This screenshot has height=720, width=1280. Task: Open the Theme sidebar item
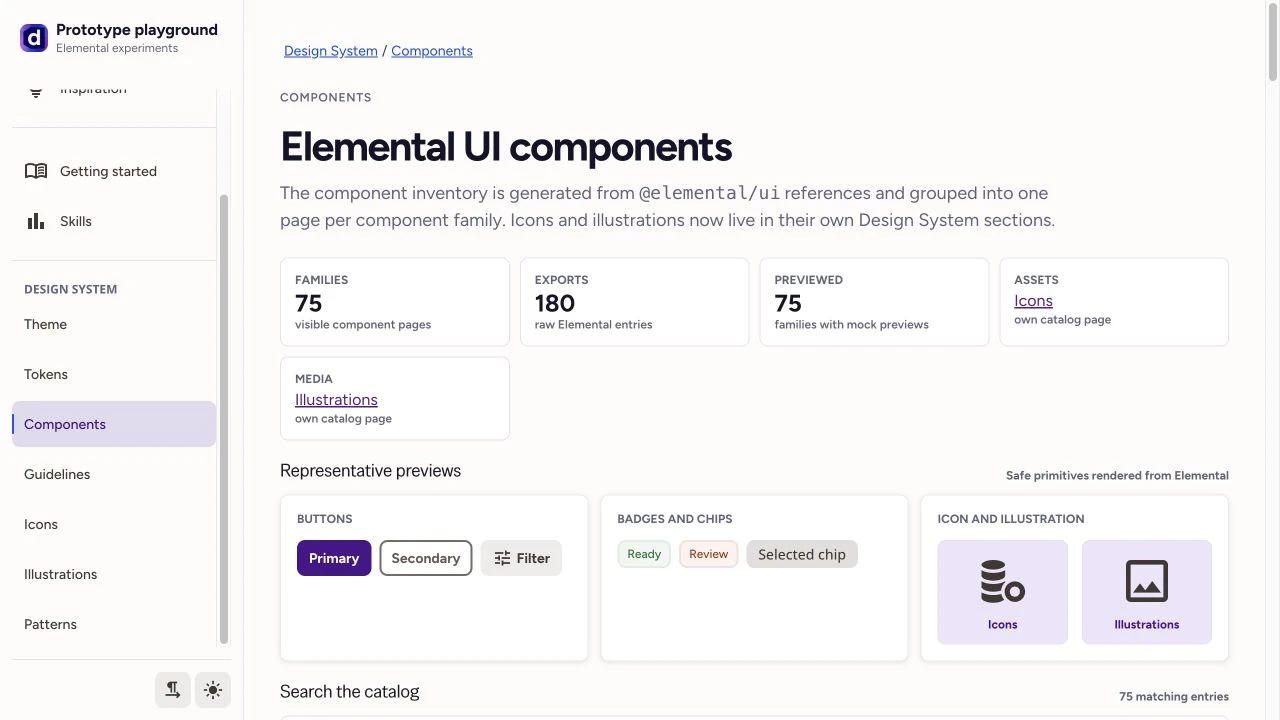pyautogui.click(x=114, y=324)
